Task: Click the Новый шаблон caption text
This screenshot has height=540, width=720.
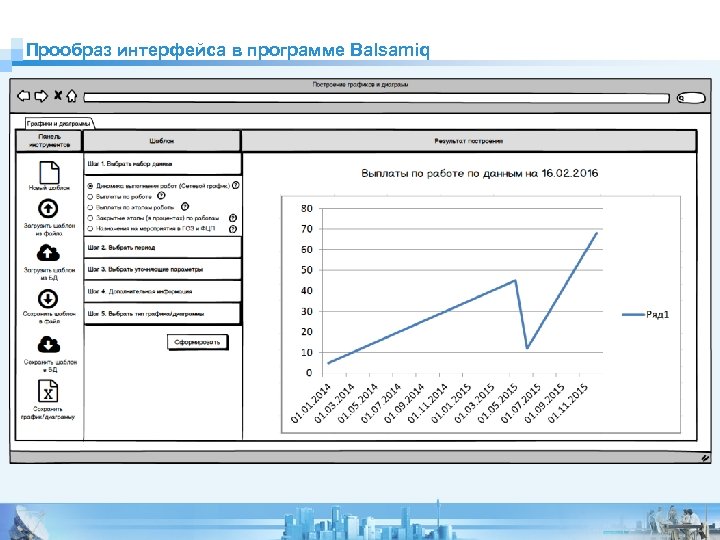Action: point(49,188)
